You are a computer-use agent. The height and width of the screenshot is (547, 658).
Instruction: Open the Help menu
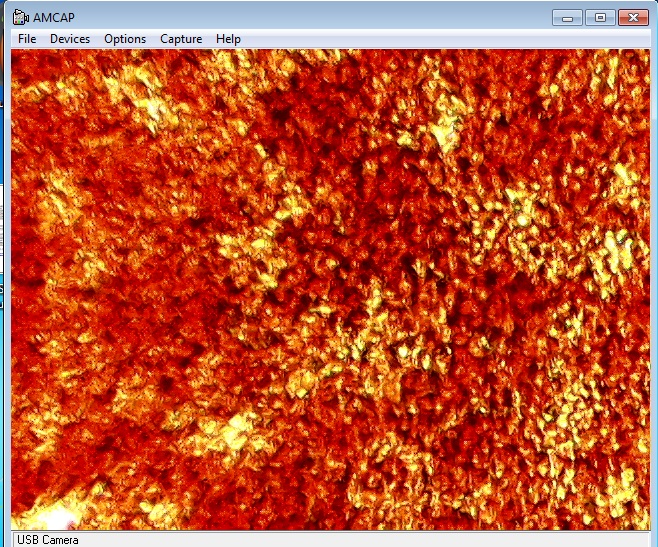click(x=228, y=39)
